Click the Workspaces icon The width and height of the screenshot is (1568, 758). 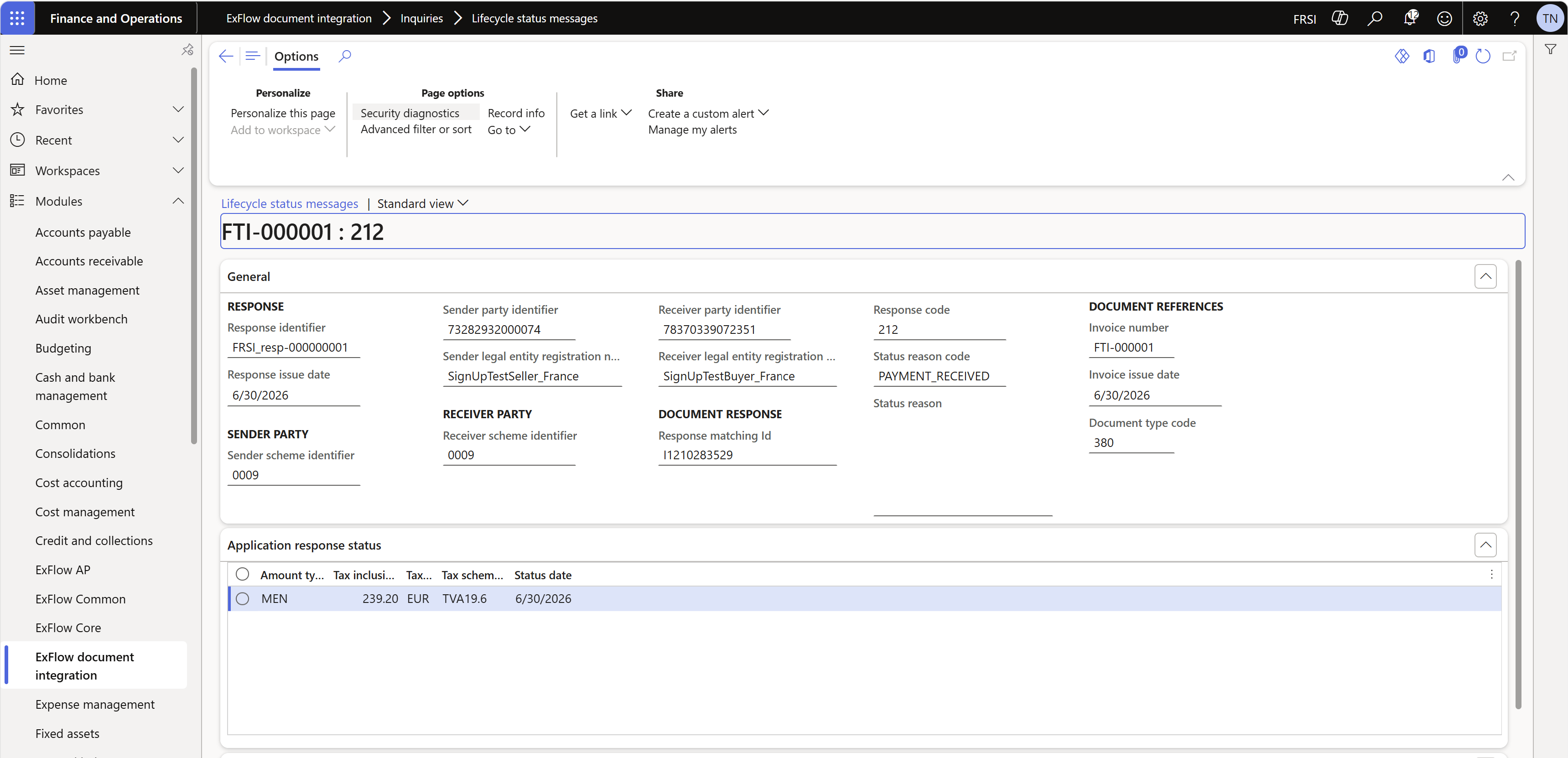click(x=18, y=171)
